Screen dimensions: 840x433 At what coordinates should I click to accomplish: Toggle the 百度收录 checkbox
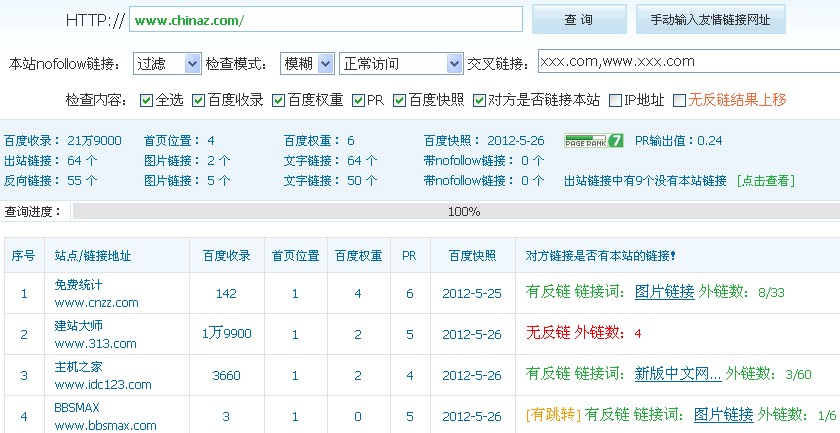[199, 100]
